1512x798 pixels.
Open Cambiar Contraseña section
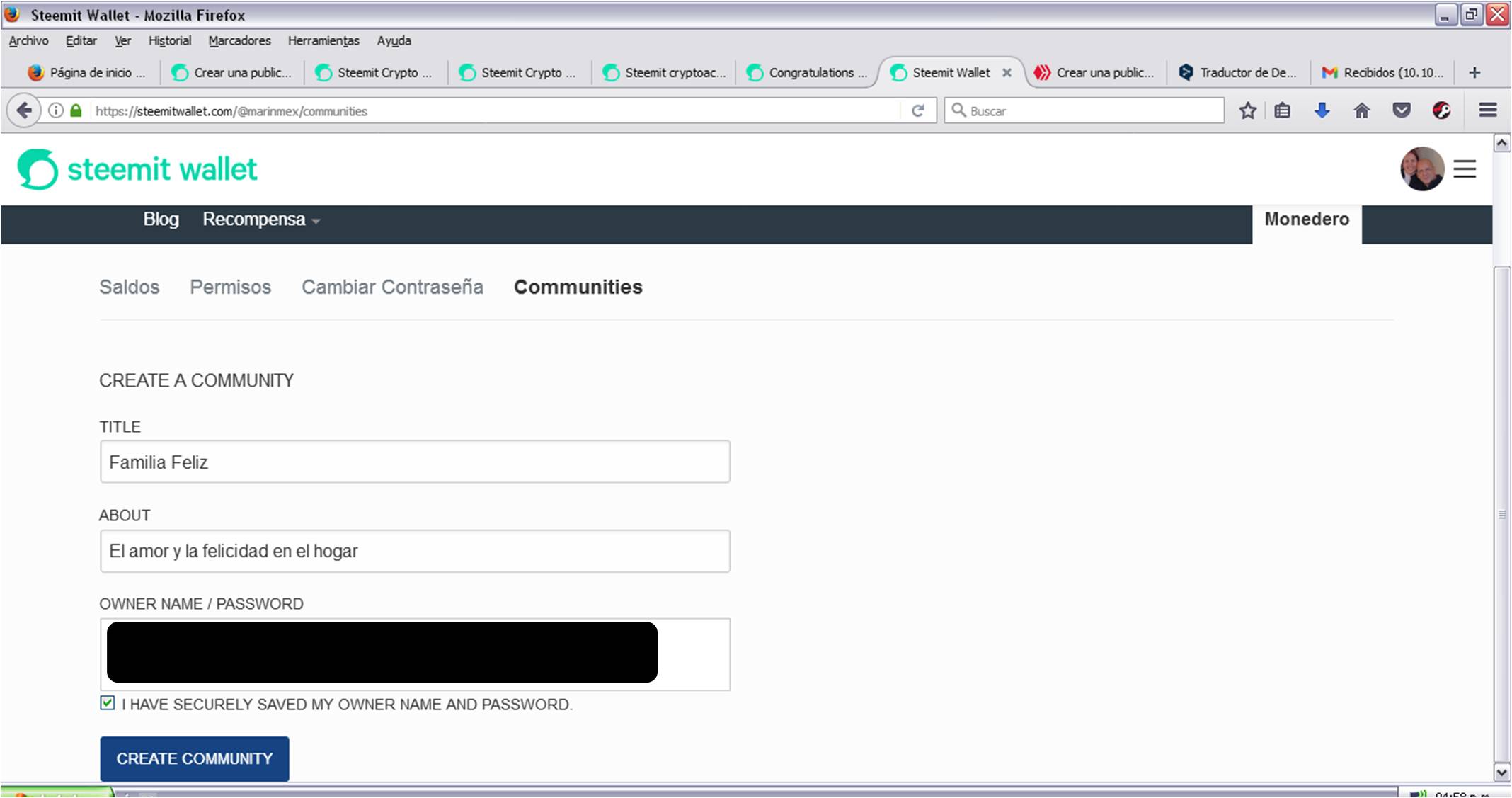[x=392, y=287]
